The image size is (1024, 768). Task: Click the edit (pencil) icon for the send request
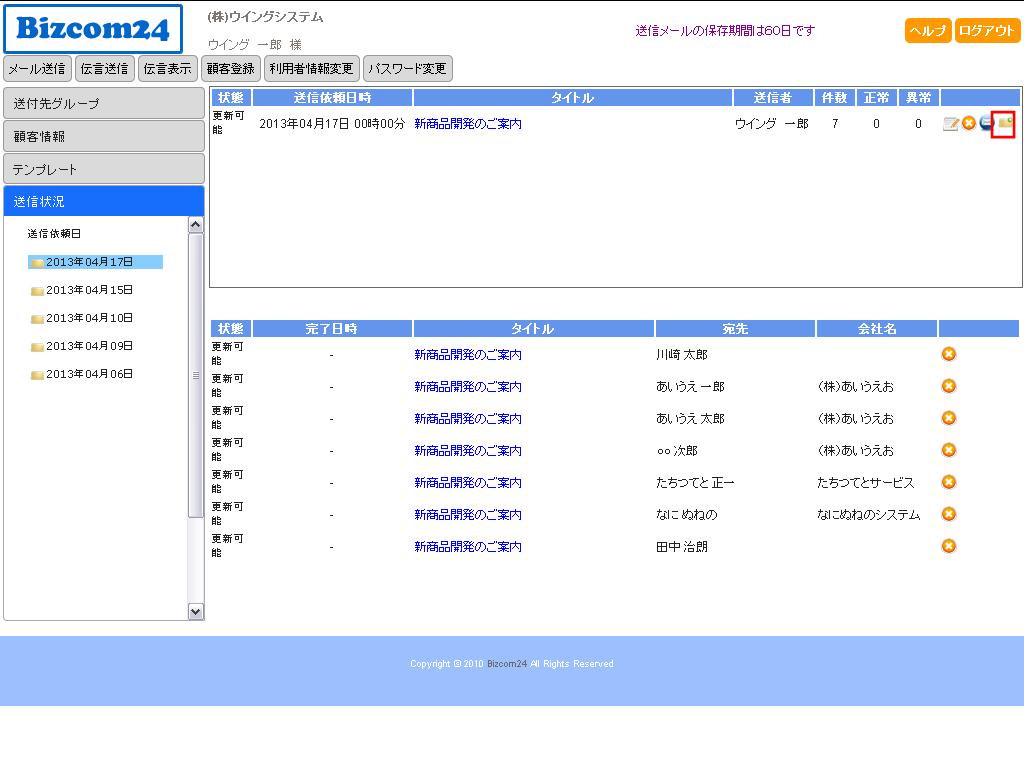pyautogui.click(x=951, y=124)
